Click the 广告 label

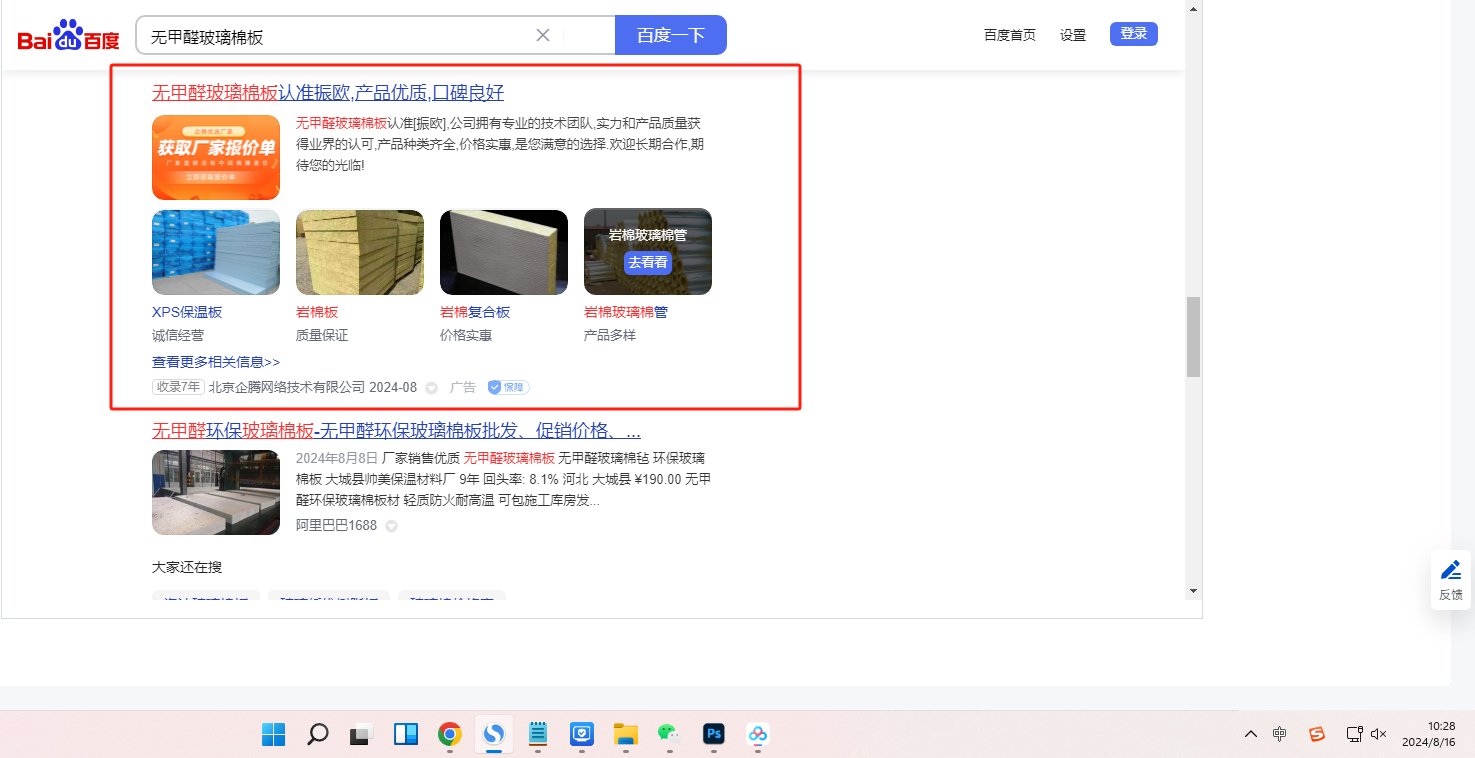tap(463, 387)
